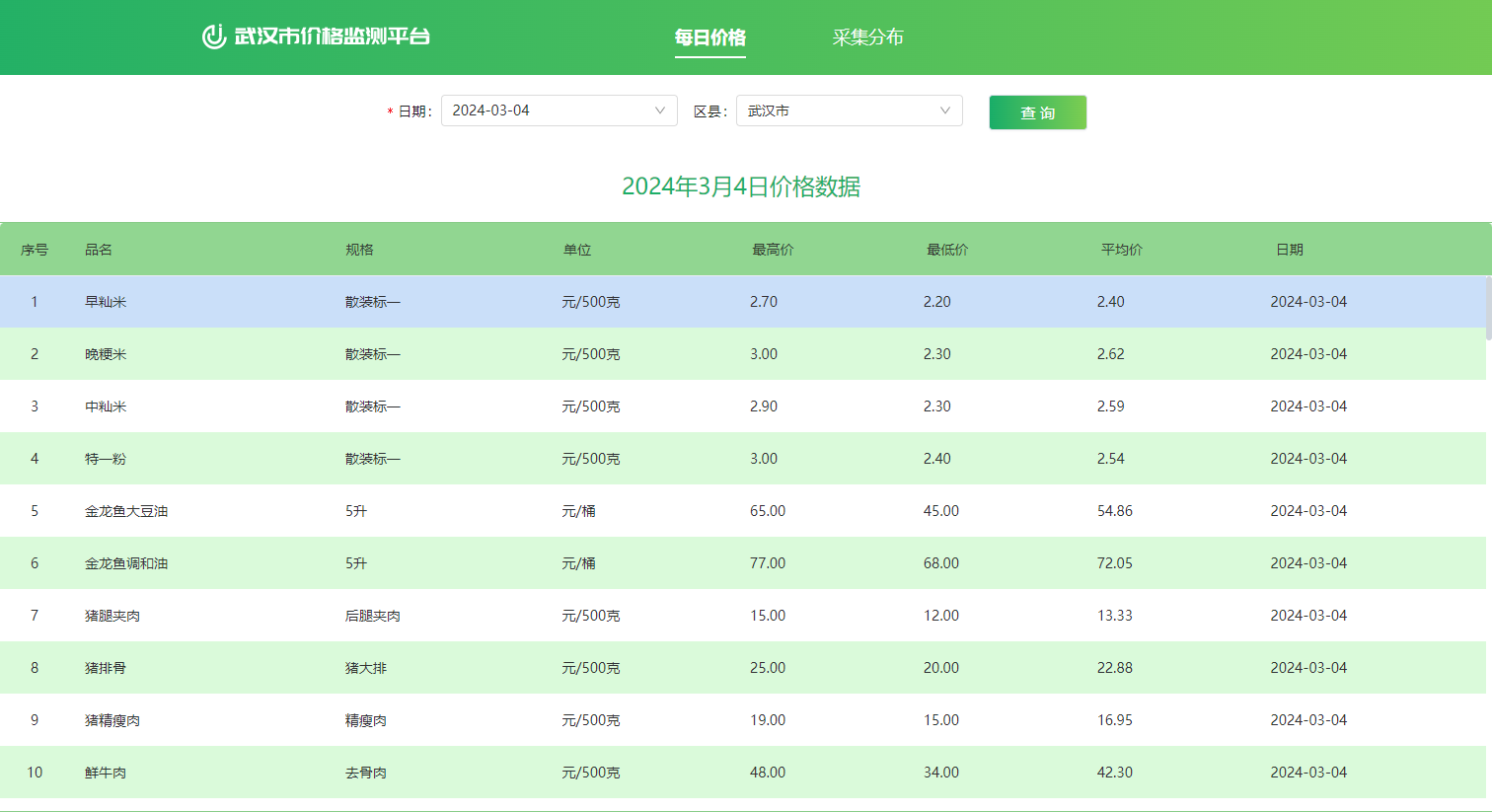Screen dimensions: 1492x812
Task: Click the table's vertical scrollbar thumb
Action: tap(1488, 308)
